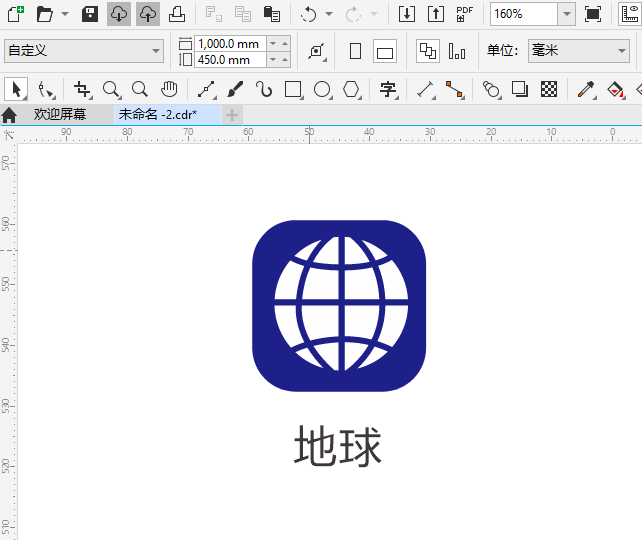Select the Parallel Dimension tool
The image size is (642, 540).
[x=425, y=89]
